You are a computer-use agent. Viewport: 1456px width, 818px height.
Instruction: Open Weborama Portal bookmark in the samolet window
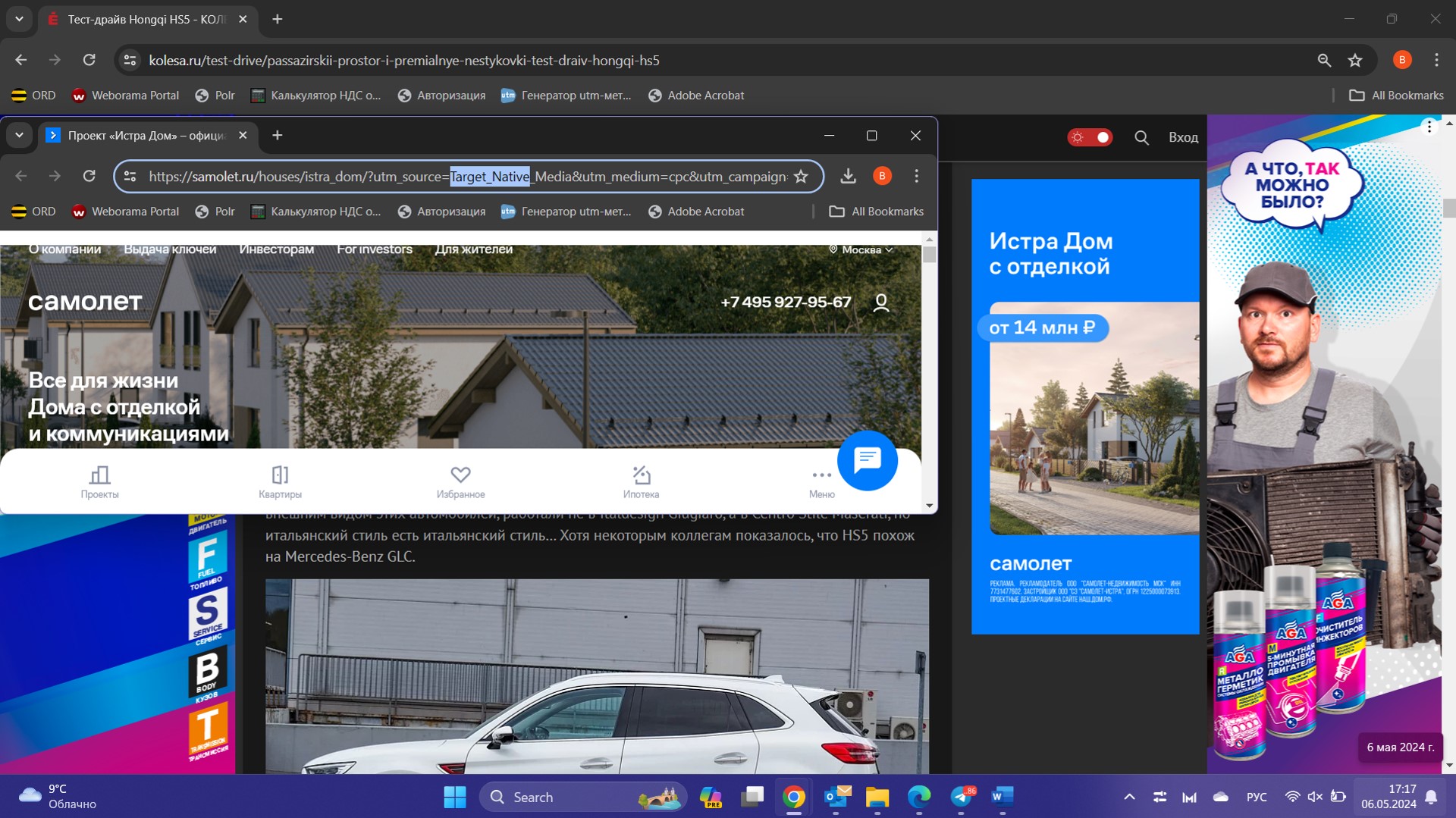(x=125, y=212)
